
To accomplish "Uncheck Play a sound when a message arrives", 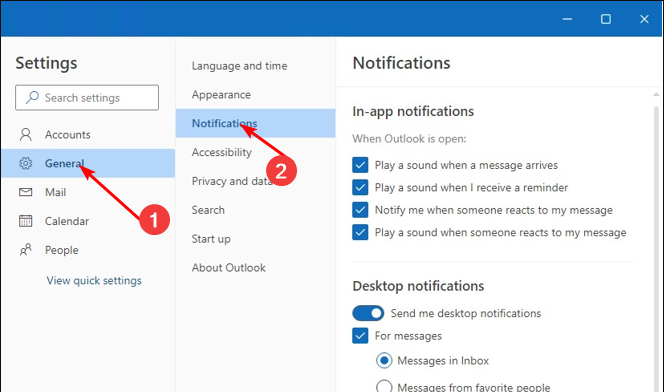I will point(360,165).
